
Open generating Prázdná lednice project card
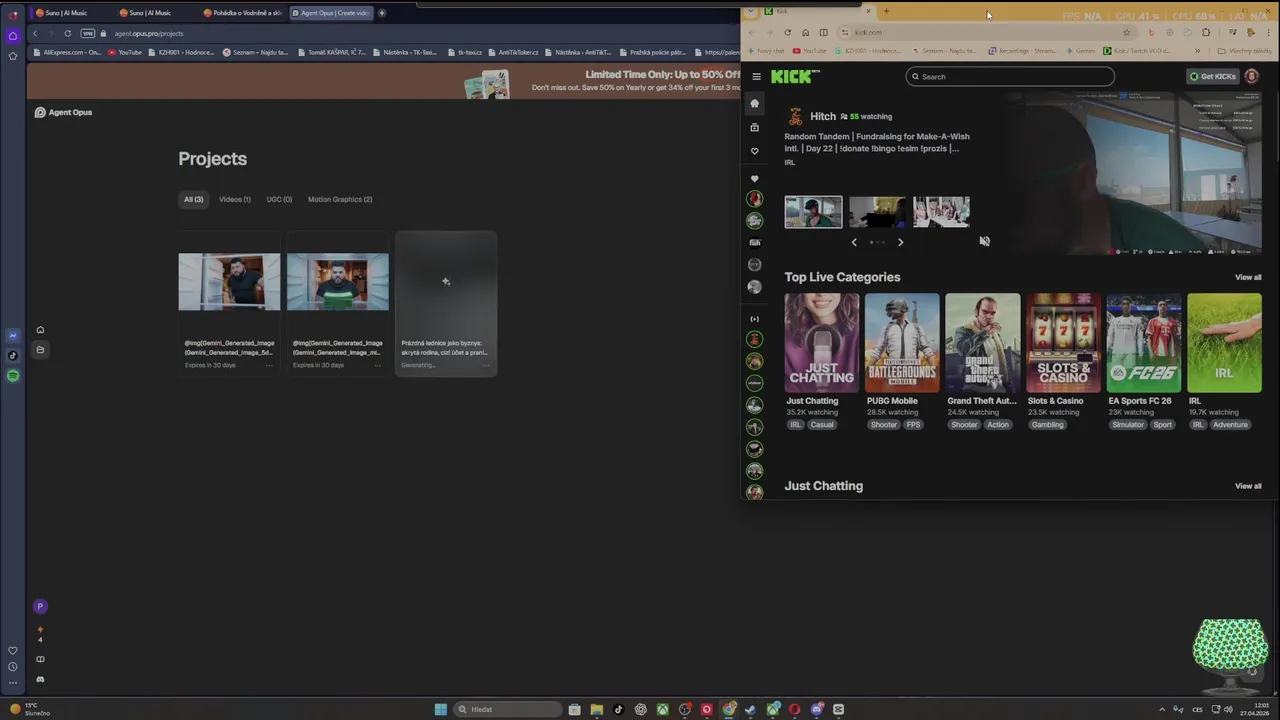(x=446, y=303)
